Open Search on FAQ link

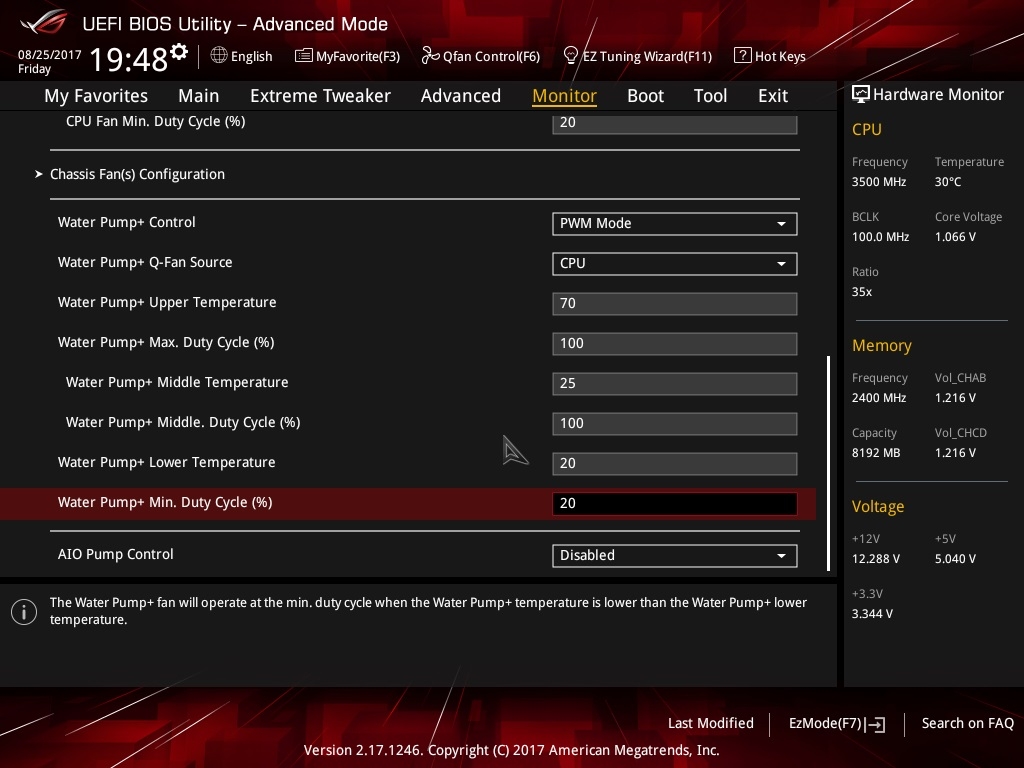pos(967,723)
